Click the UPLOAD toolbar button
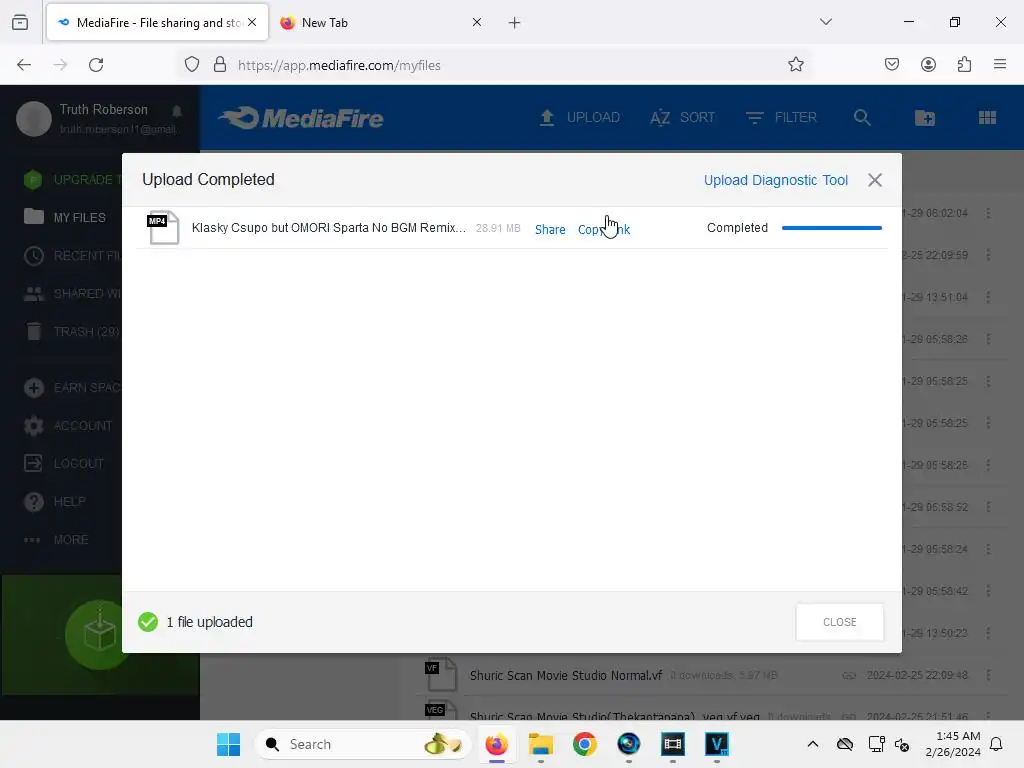This screenshot has width=1024, height=768. coord(579,118)
